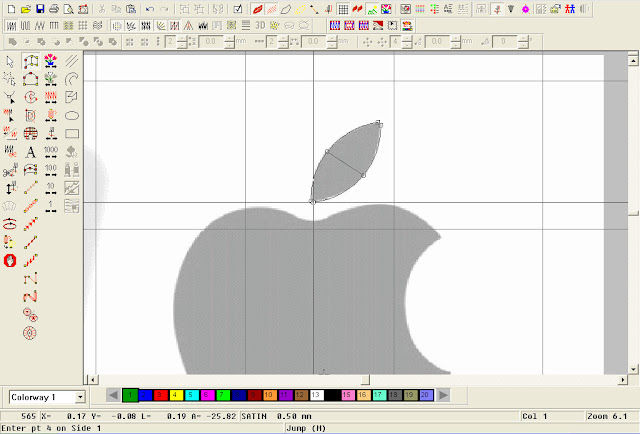Open a file with the yellow folder icon
This screenshot has height=434, width=640.
(x=25, y=9)
